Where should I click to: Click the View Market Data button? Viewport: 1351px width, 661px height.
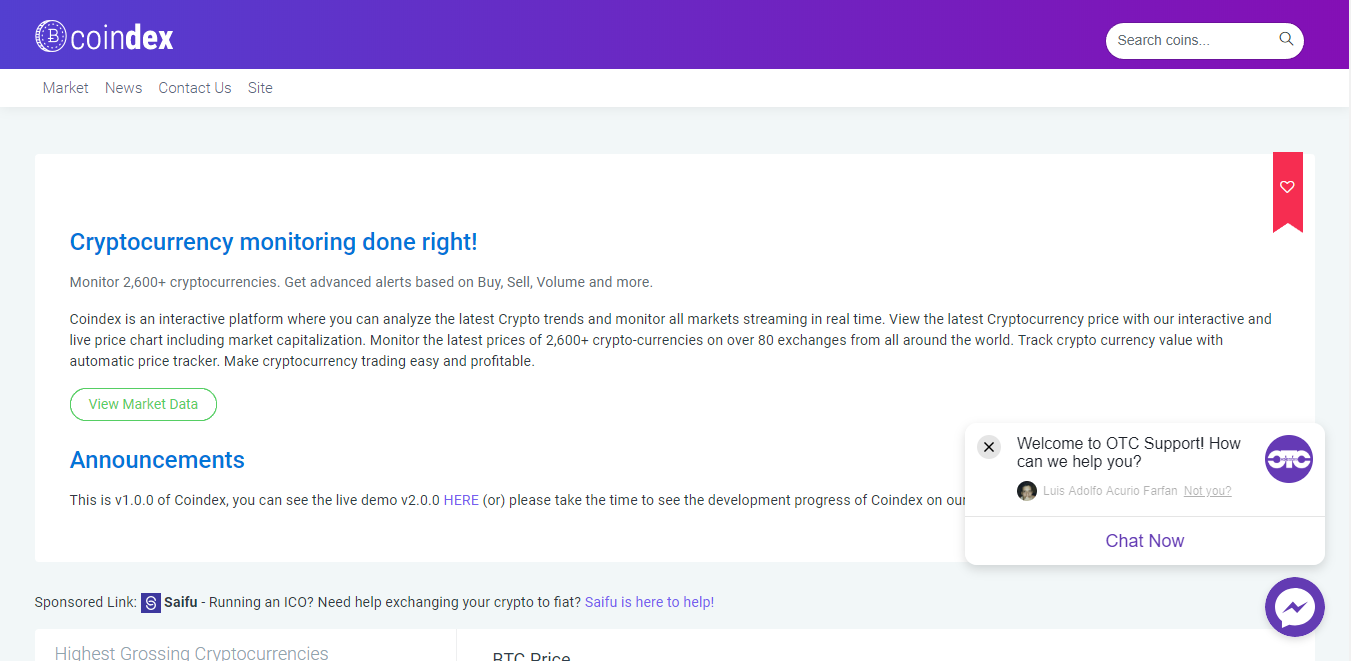(x=143, y=404)
